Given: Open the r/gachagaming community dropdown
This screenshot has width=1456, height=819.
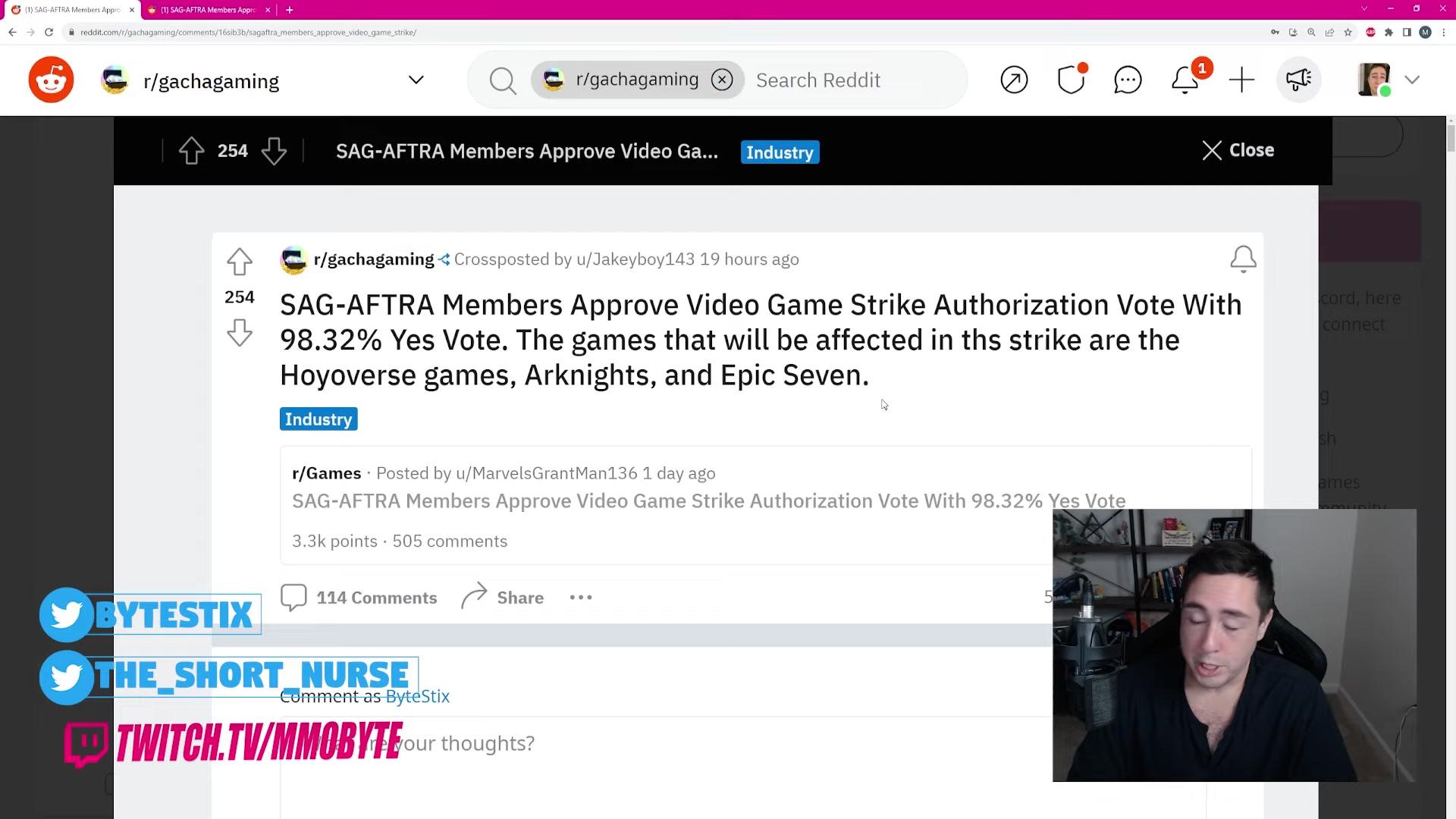Looking at the screenshot, I should (416, 80).
